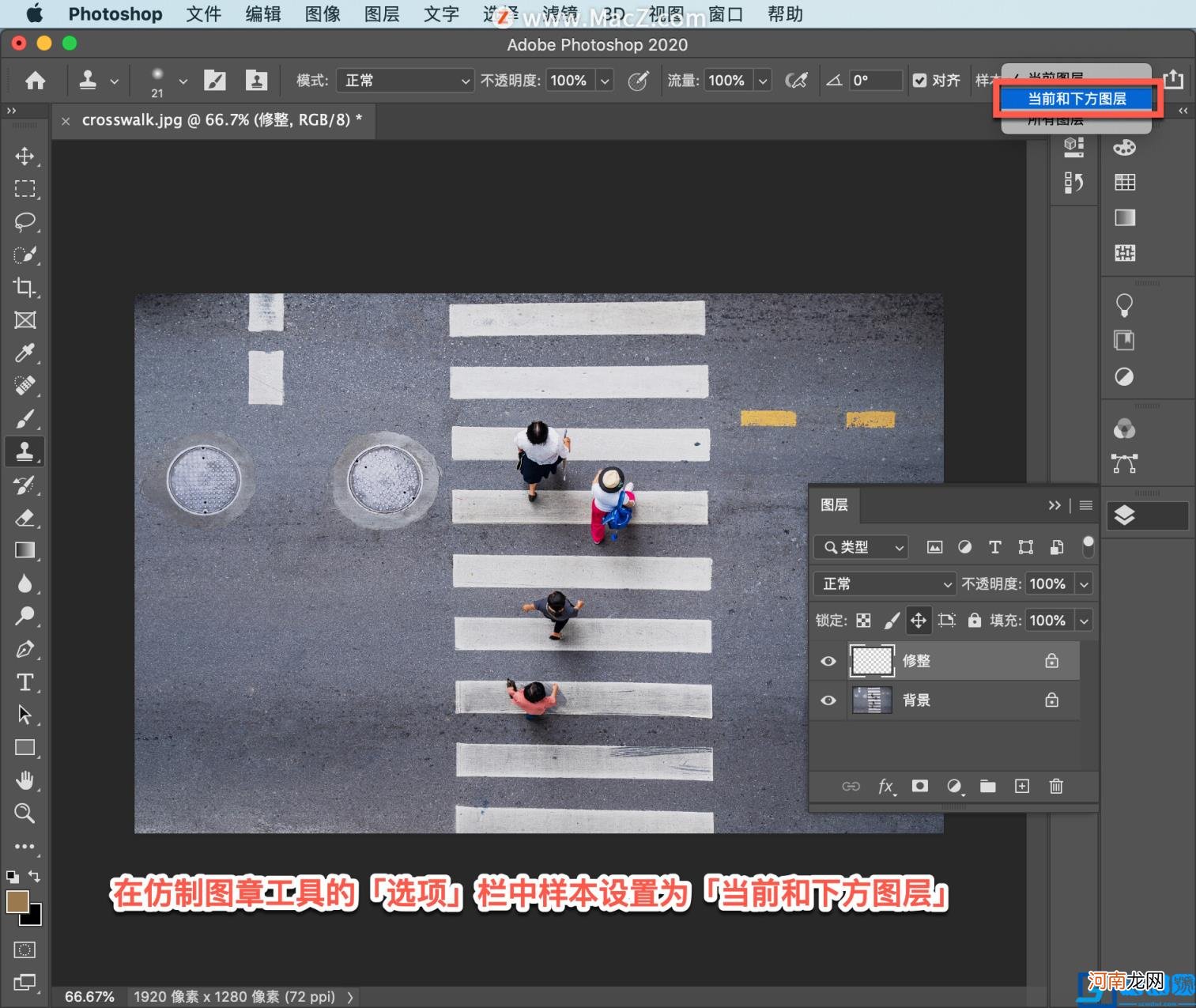Image resolution: width=1196 pixels, height=1008 pixels.
Task: Open the 文件 menu
Action: coord(204,14)
